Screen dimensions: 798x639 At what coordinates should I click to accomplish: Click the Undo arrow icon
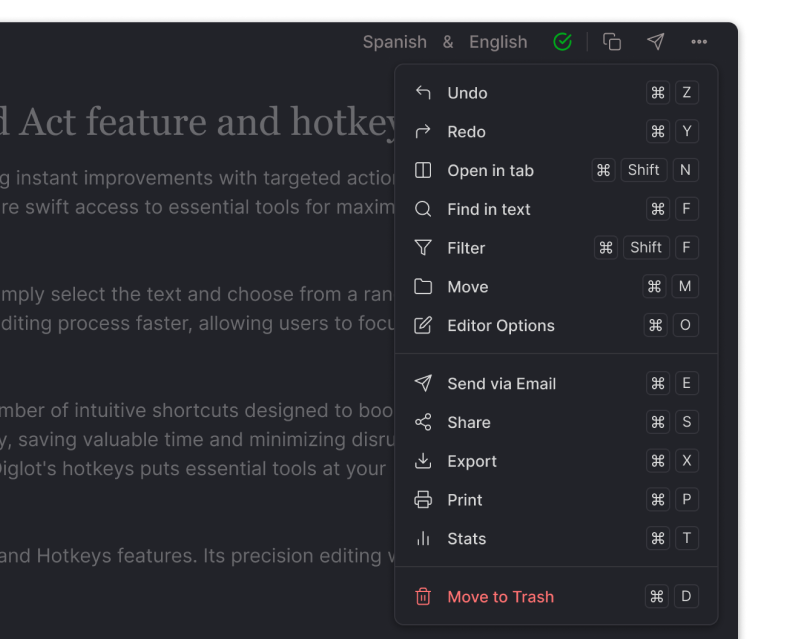423,93
